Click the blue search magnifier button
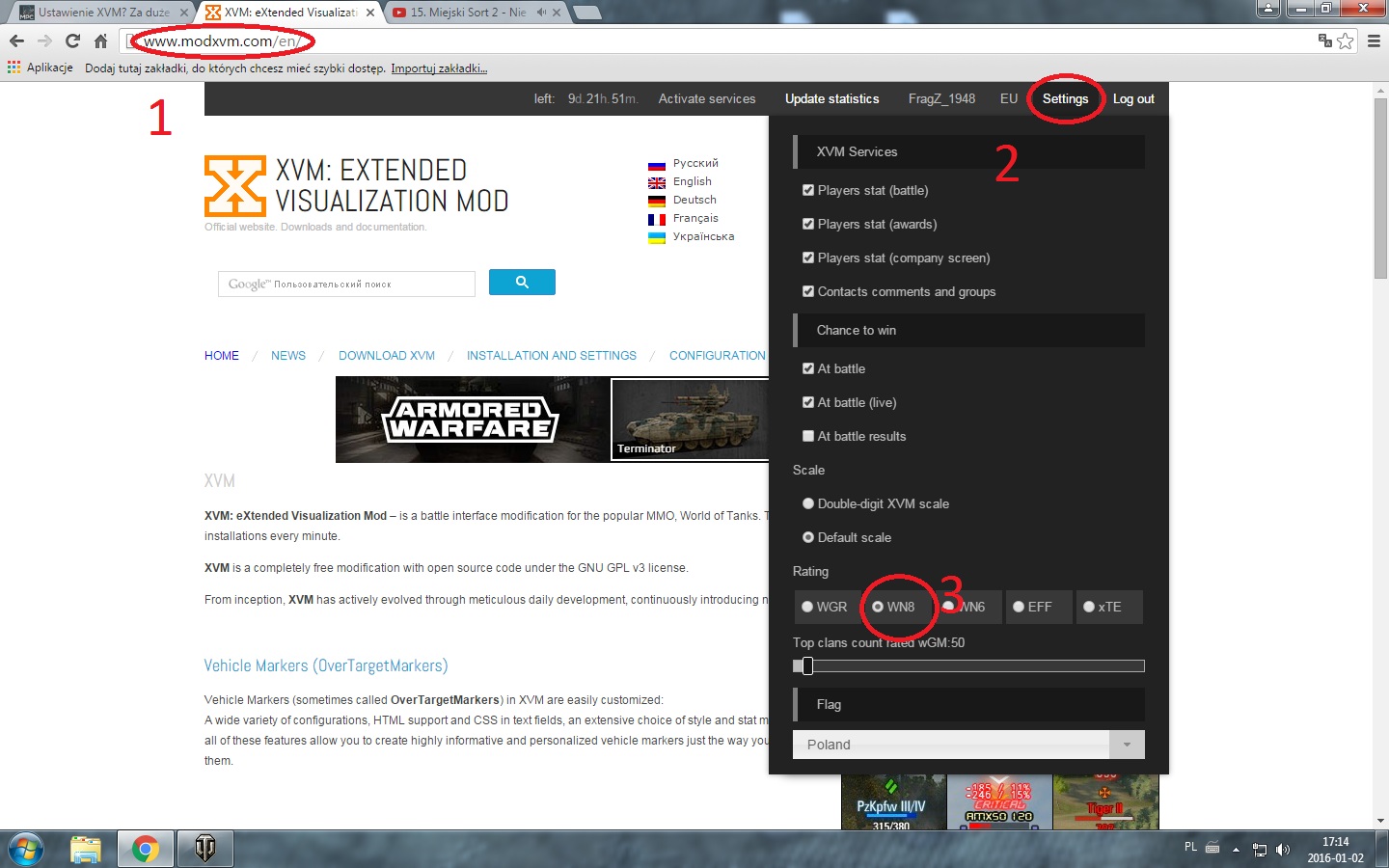The height and width of the screenshot is (868, 1389). 522,282
